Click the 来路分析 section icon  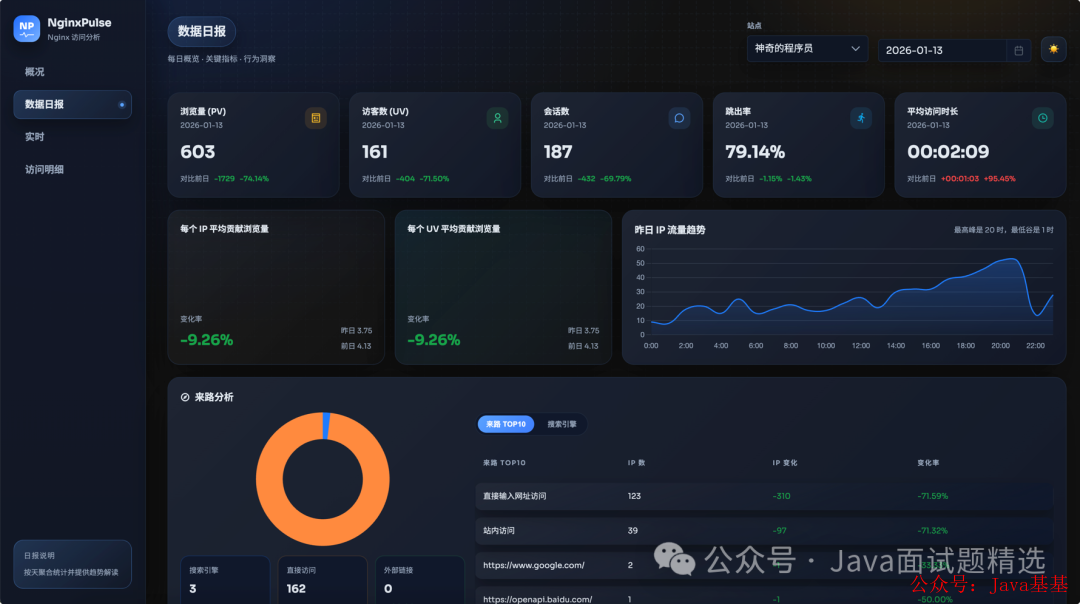click(185, 397)
